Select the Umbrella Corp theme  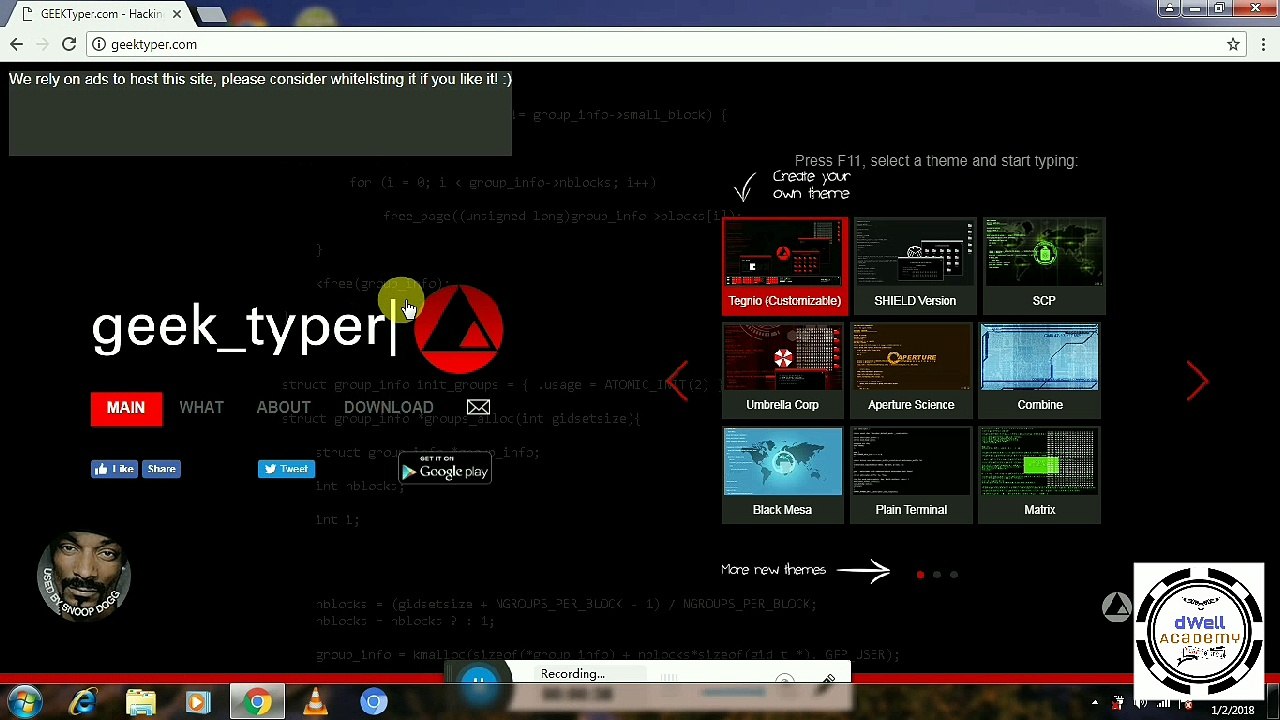click(x=782, y=370)
